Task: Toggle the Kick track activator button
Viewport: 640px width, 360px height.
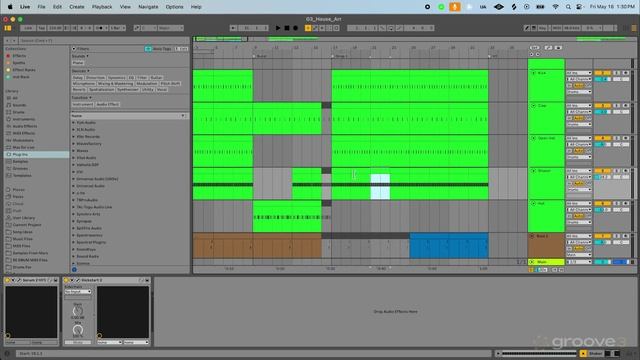Action: pyautogui.click(x=602, y=73)
